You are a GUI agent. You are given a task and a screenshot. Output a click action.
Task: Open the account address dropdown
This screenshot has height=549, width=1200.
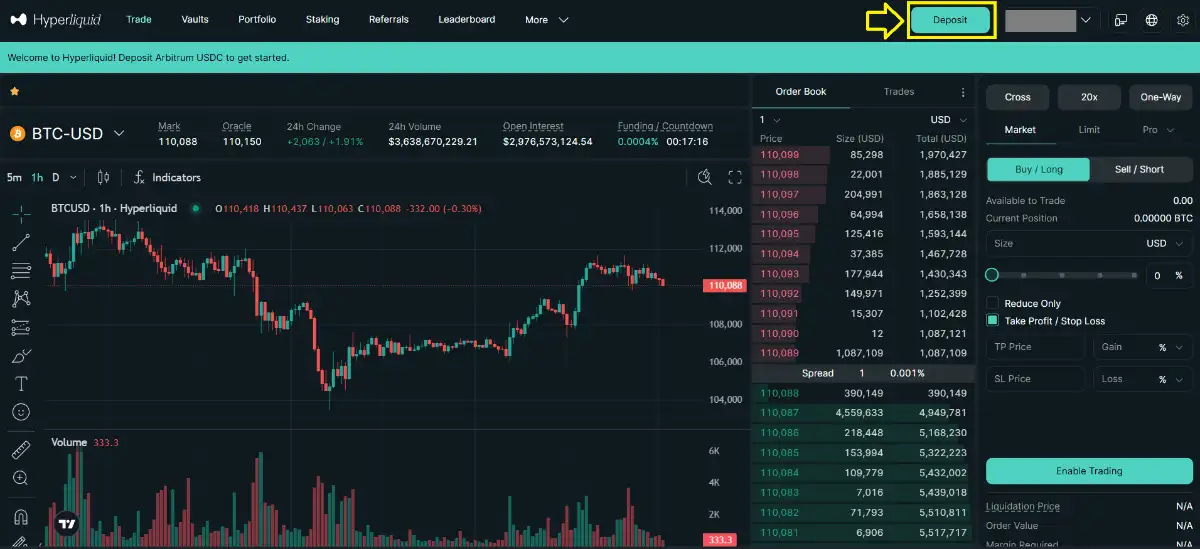click(x=1051, y=20)
